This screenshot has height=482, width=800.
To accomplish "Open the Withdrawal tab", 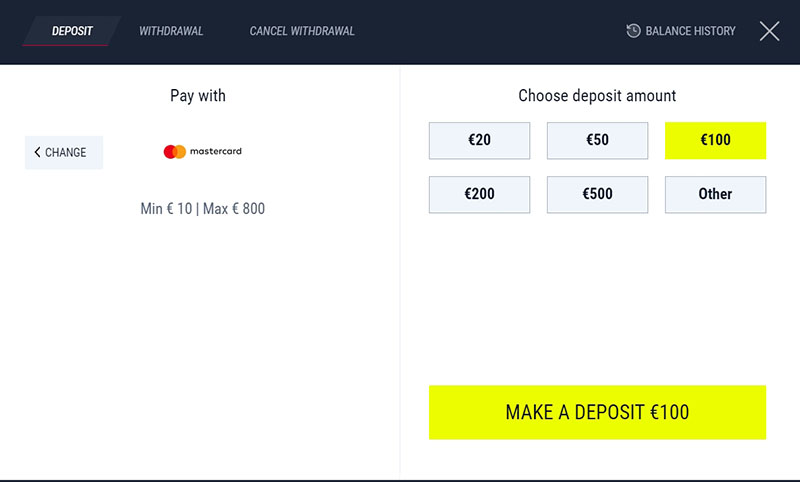I will [x=171, y=31].
